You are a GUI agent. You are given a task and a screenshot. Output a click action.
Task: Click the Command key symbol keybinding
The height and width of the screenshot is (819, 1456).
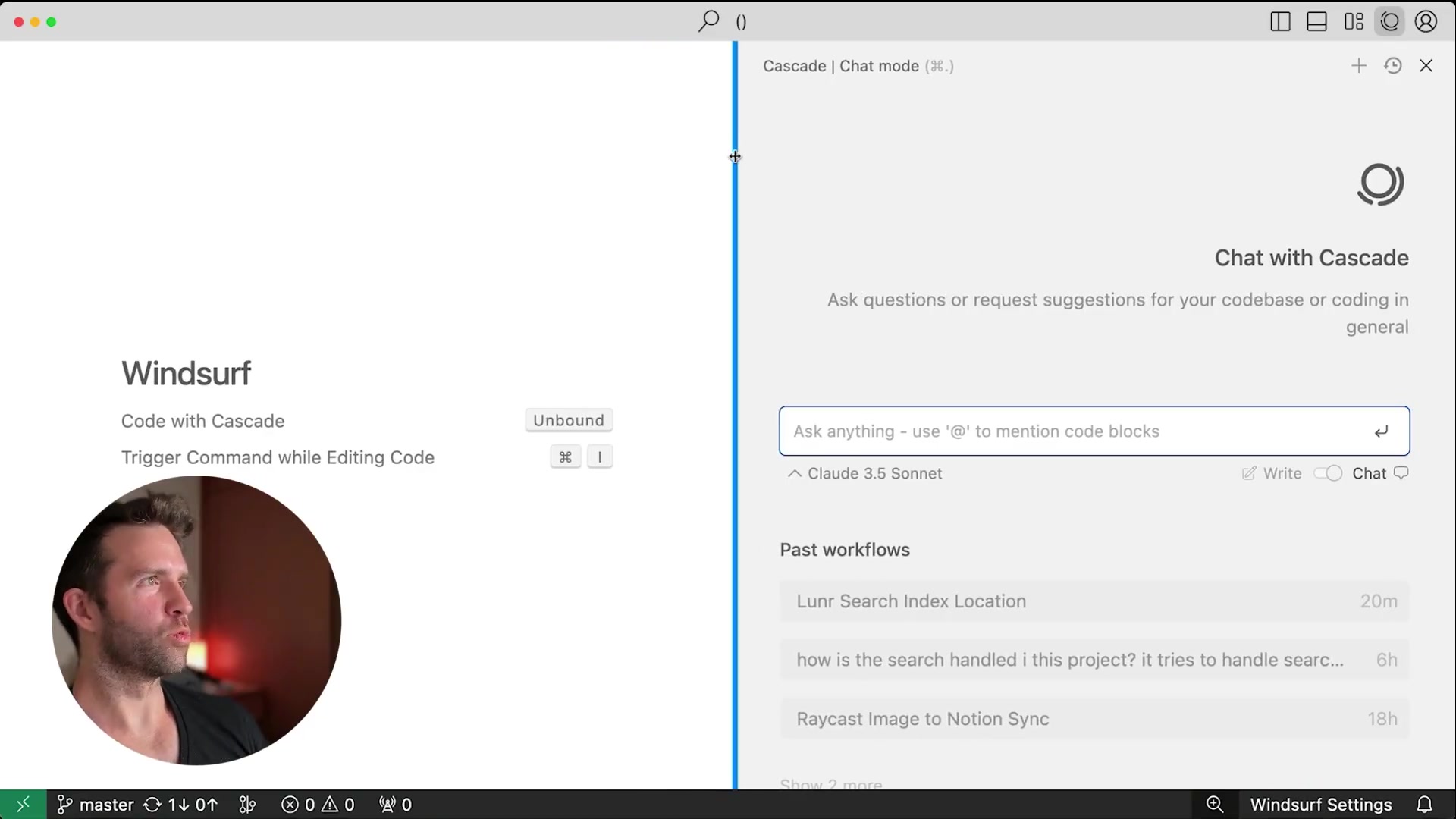[x=566, y=457]
